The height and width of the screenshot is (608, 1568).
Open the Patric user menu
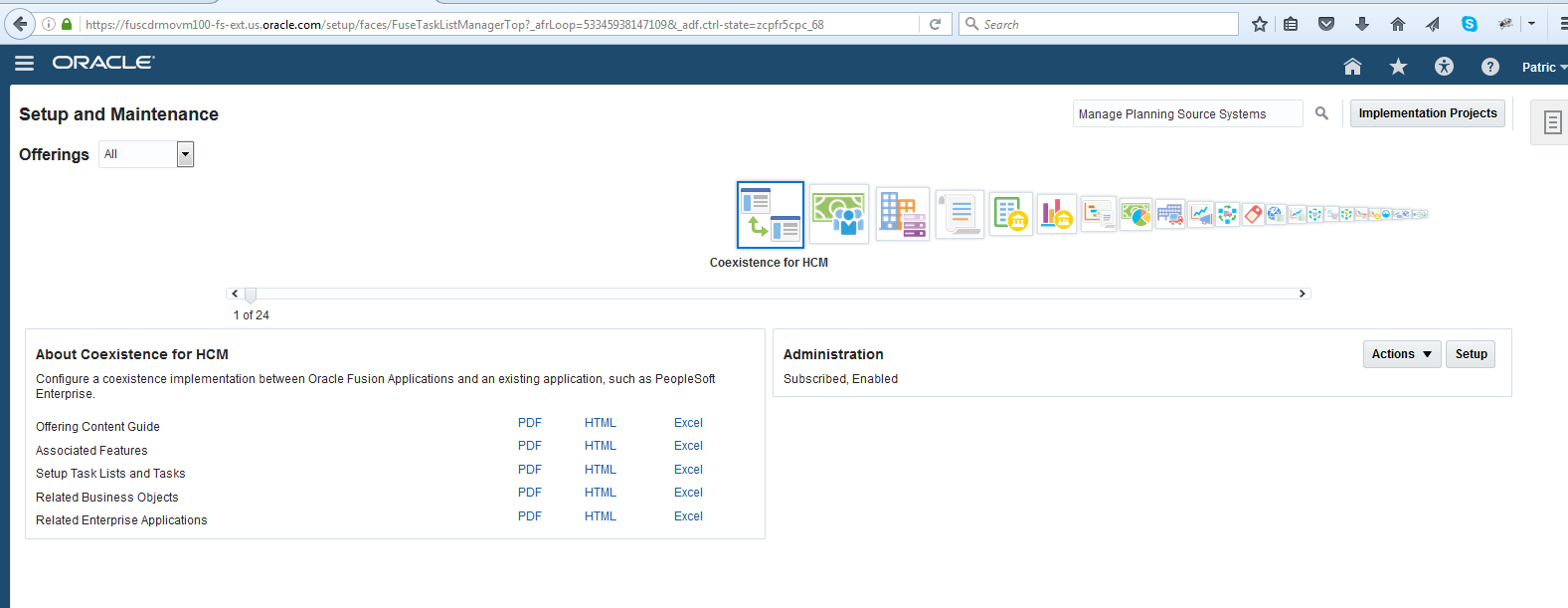pyautogui.click(x=1543, y=67)
